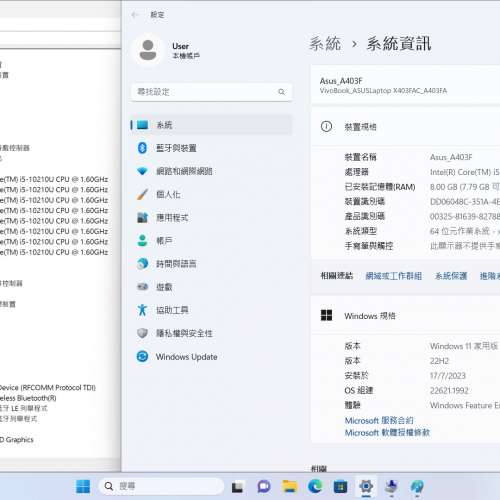Click the 尋找設定 search box
The image size is (500, 500).
pos(212,92)
